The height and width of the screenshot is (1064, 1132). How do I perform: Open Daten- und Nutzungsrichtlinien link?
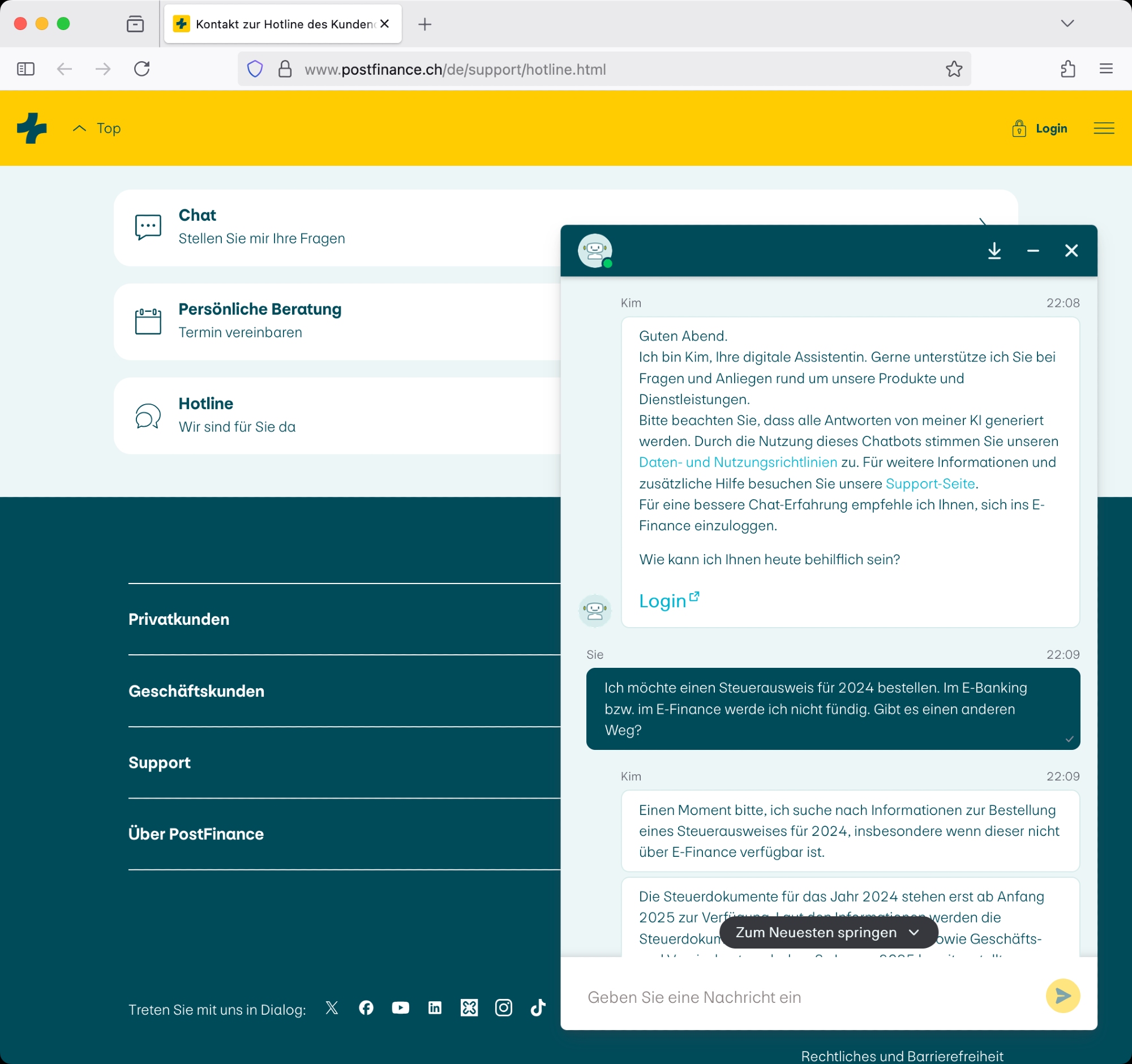(x=737, y=462)
